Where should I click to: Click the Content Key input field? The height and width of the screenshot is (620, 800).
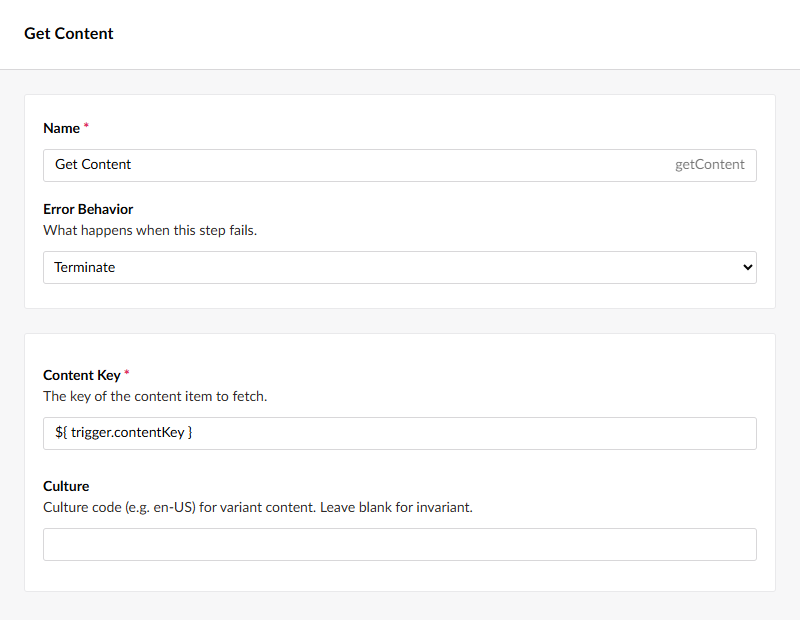coord(399,433)
